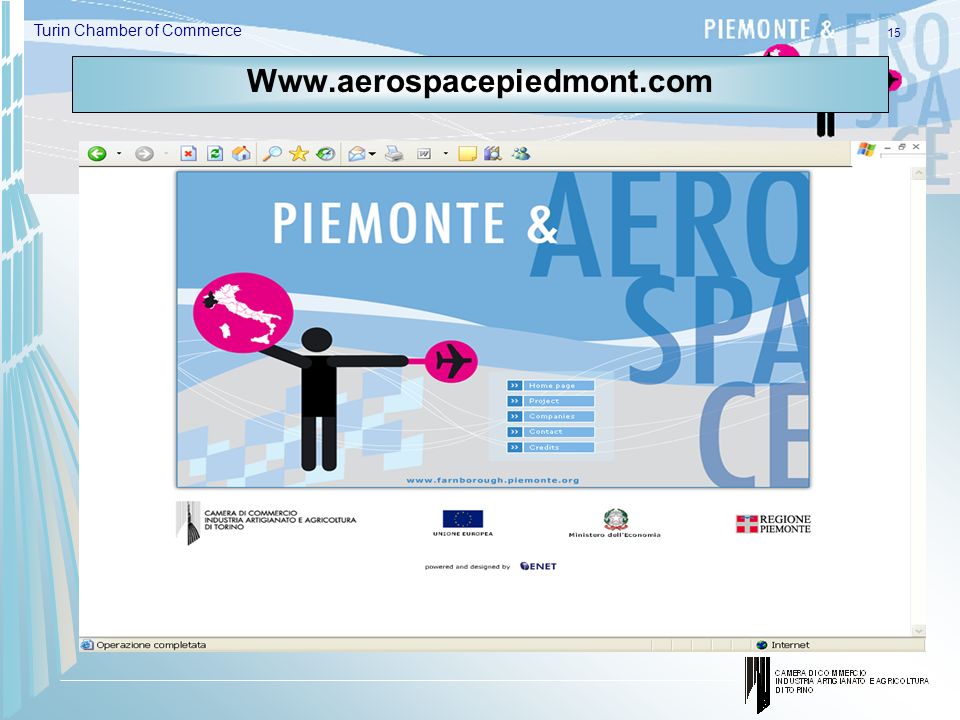Click the arrow icon beside Contact

click(x=514, y=432)
